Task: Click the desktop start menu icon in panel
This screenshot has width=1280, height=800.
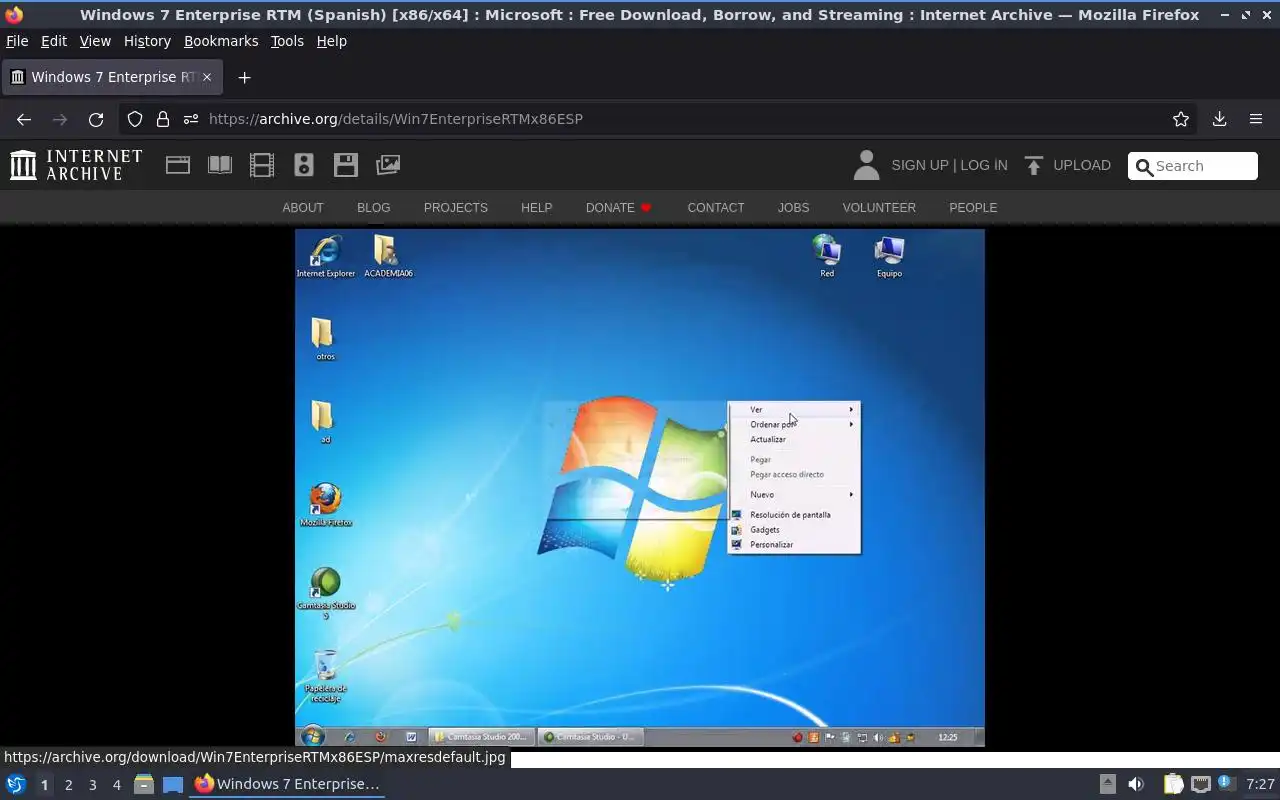Action: (16, 784)
